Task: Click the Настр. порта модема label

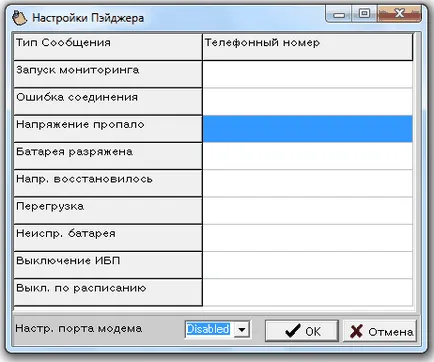Action: pyautogui.click(x=79, y=329)
